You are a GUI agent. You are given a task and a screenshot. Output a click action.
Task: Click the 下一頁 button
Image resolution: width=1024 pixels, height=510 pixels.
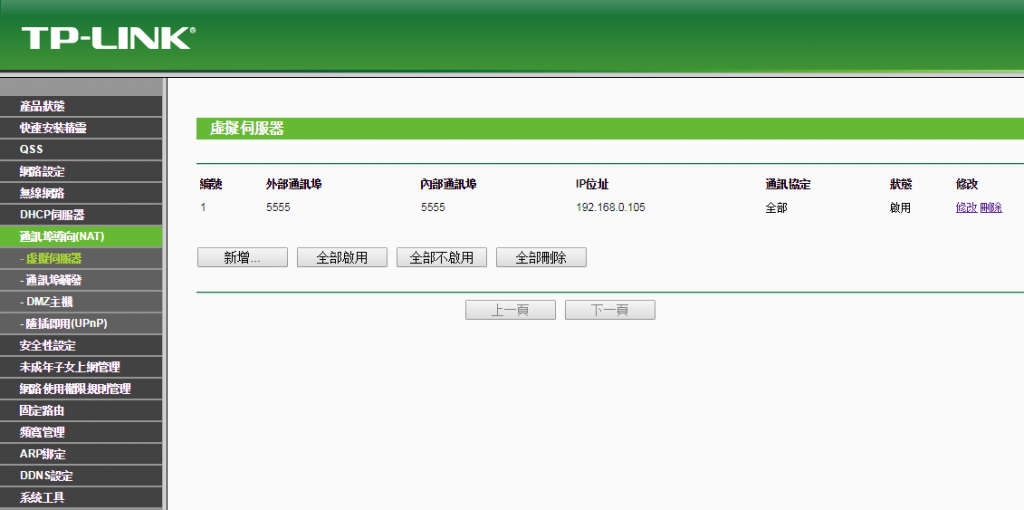610,310
